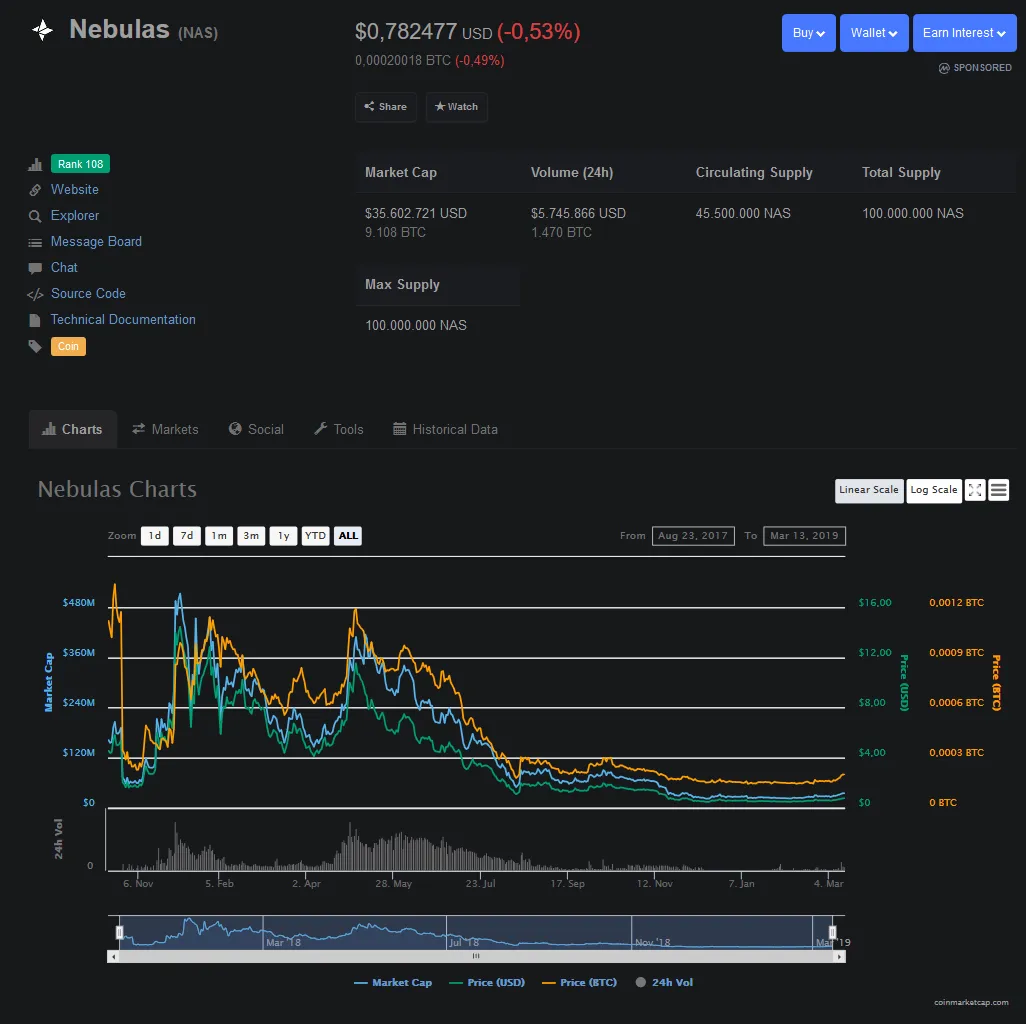Viewport: 1026px width, 1024px height.
Task: Set chart zoom to 3m
Action: [x=251, y=536]
